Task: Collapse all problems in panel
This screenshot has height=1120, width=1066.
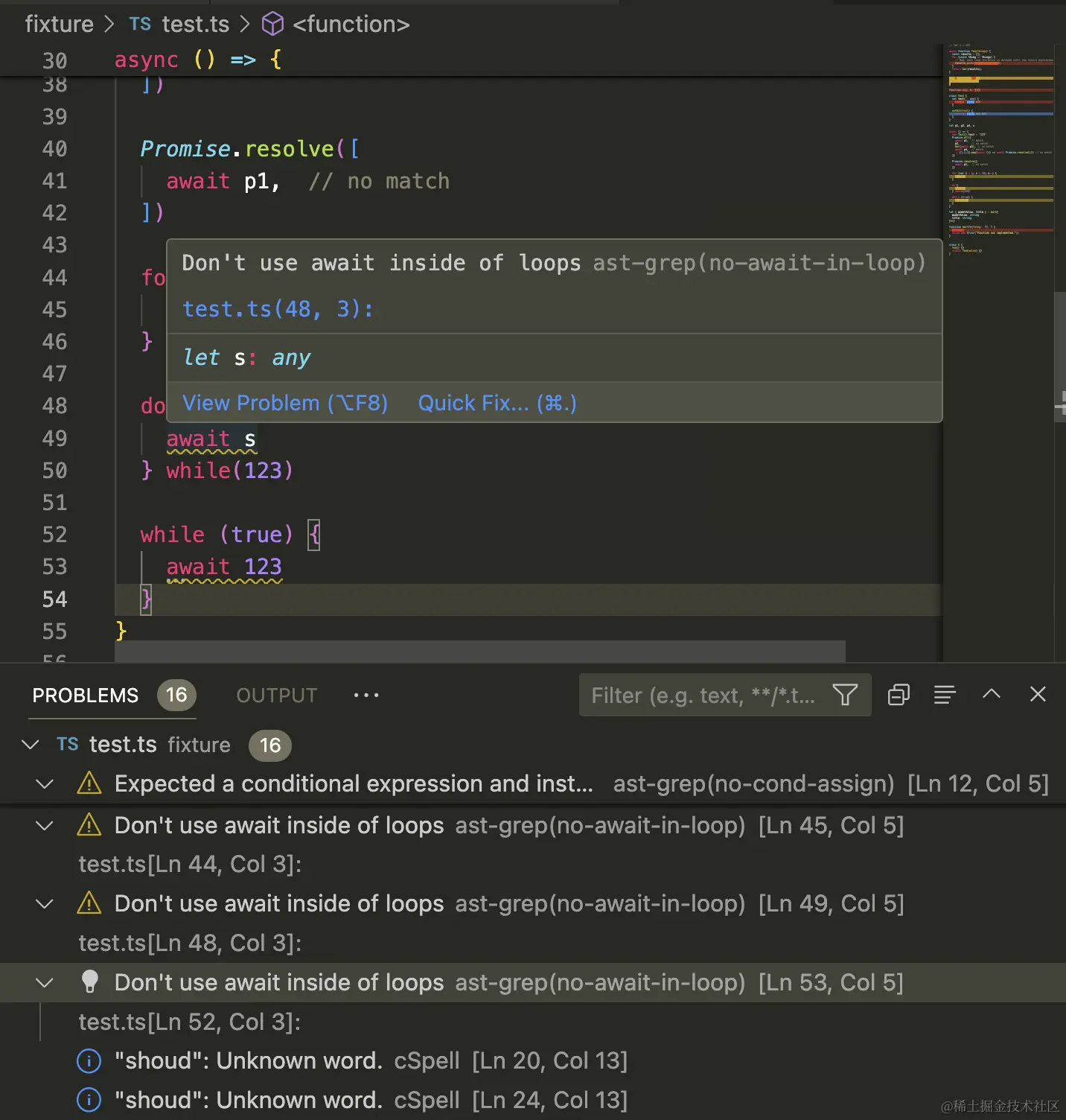Action: tap(899, 695)
